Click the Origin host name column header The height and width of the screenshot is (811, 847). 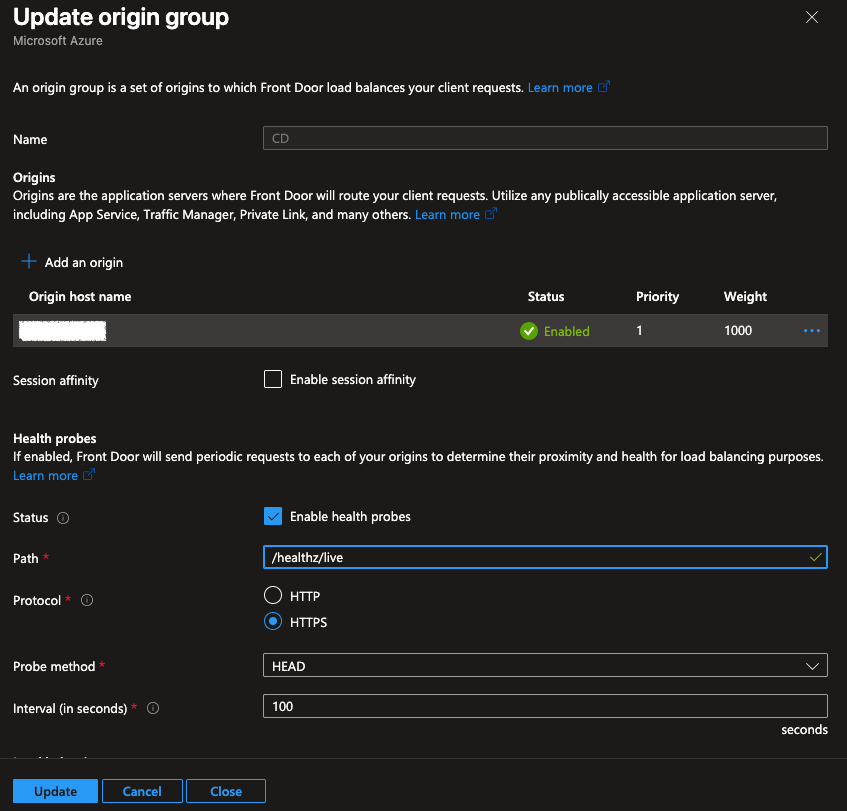(x=80, y=297)
